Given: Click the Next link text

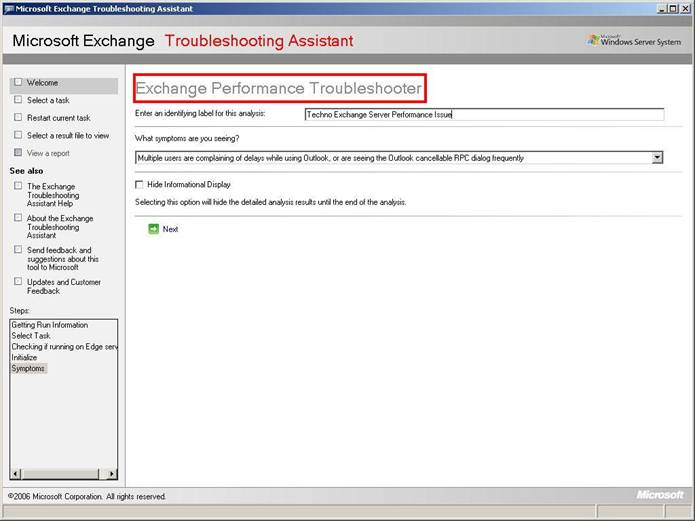Looking at the screenshot, I should pos(170,229).
